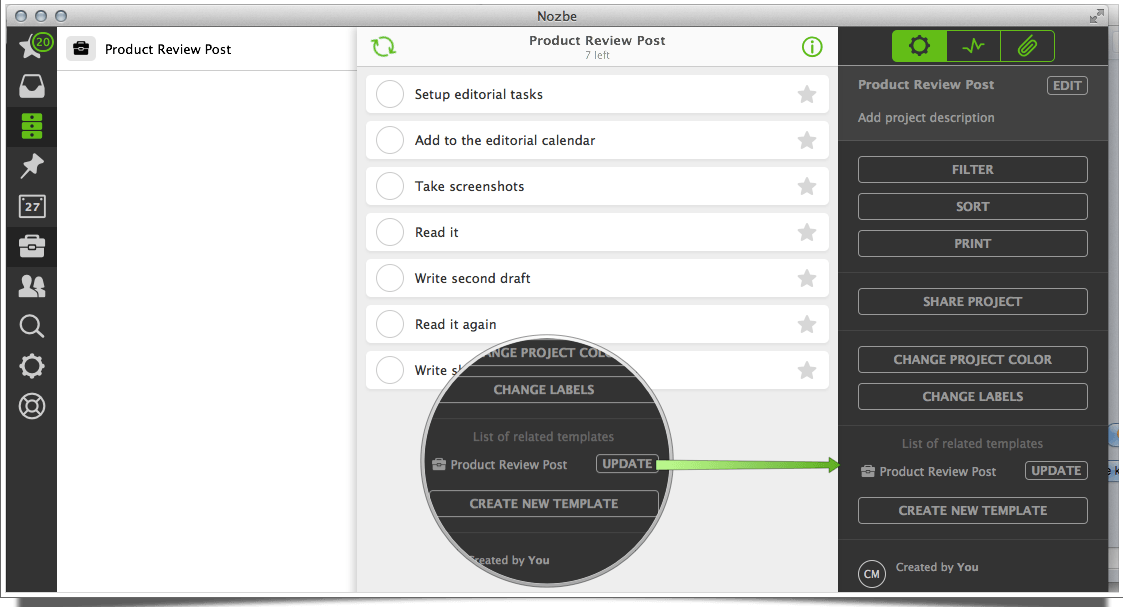This screenshot has height=607, width=1123.
Task: Complete the Write second draft task checkbox
Action: pyautogui.click(x=389, y=279)
